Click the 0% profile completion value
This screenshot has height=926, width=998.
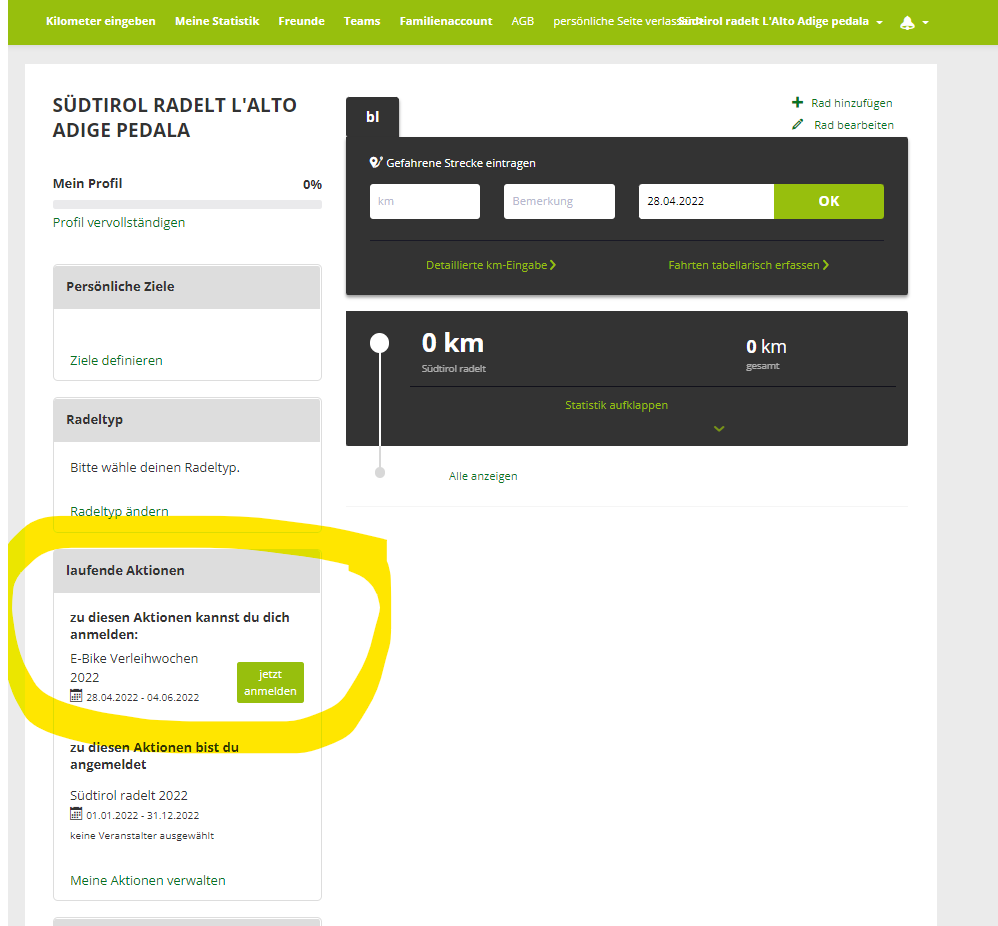tap(313, 185)
